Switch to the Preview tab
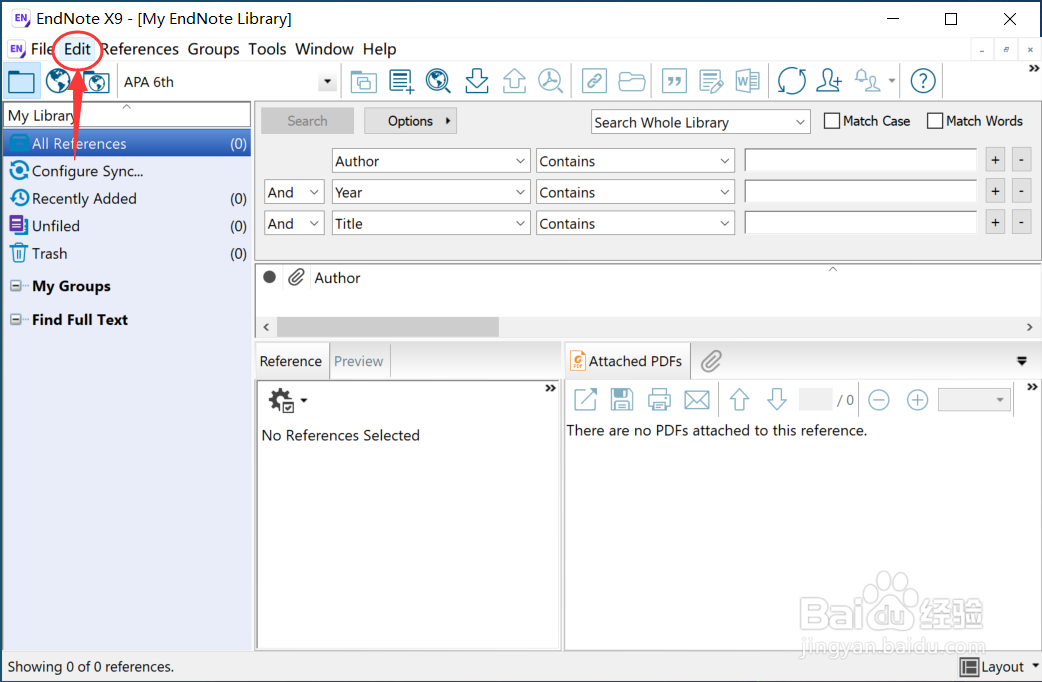This screenshot has width=1042, height=682. (359, 361)
